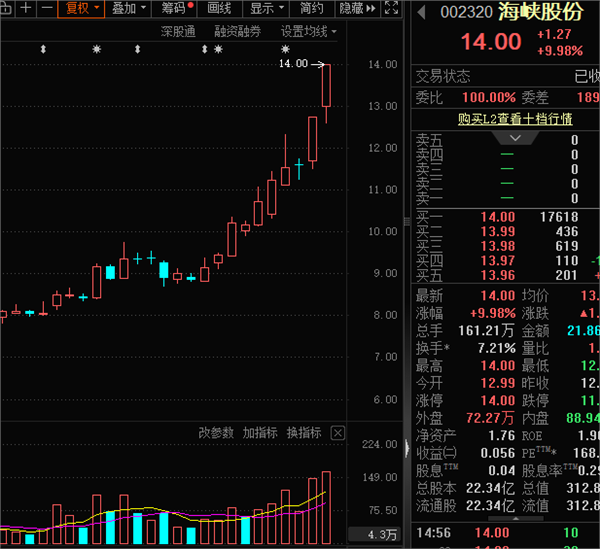The image size is (600, 549).
Task: Select the 融资融券 margin trading tab
Action: pos(238,32)
